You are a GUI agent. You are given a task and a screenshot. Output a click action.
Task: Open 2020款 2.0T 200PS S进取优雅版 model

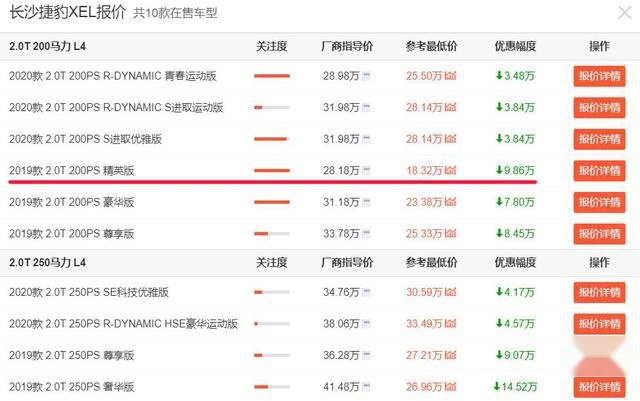(85, 139)
